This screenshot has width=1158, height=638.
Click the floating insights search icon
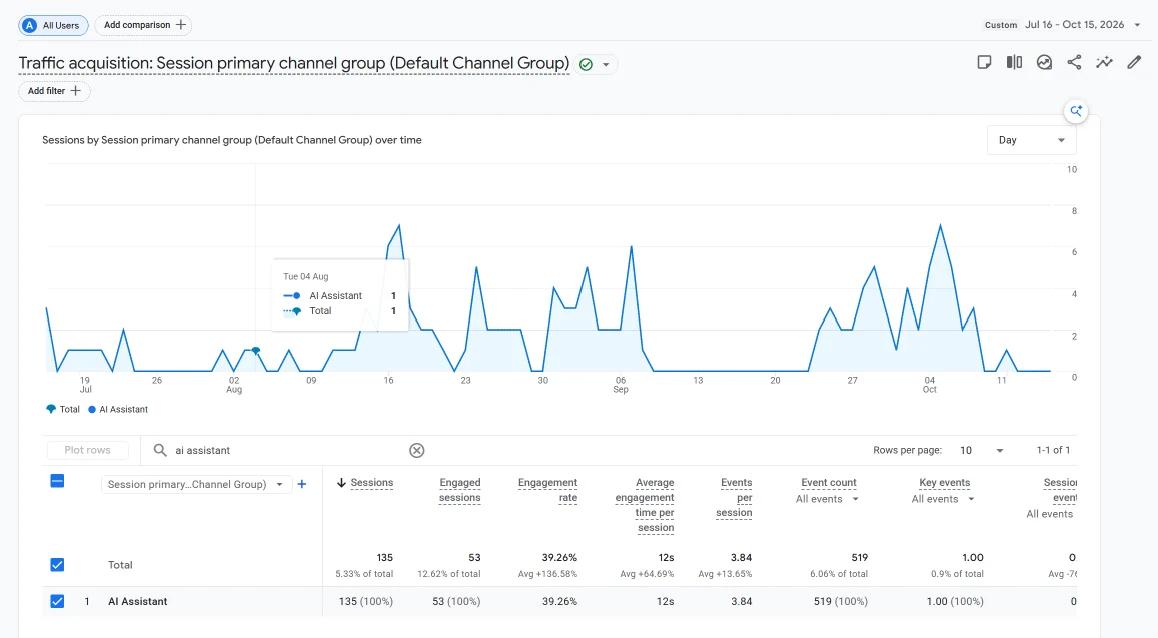(1076, 111)
